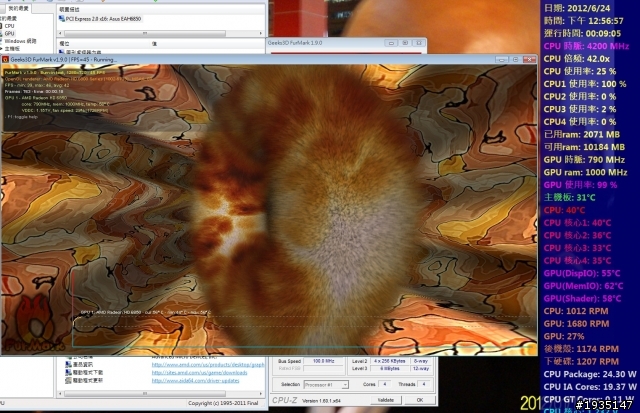Click the upper AIDA64 horizontal scrollbar
The image size is (640, 413).
click(160, 33)
